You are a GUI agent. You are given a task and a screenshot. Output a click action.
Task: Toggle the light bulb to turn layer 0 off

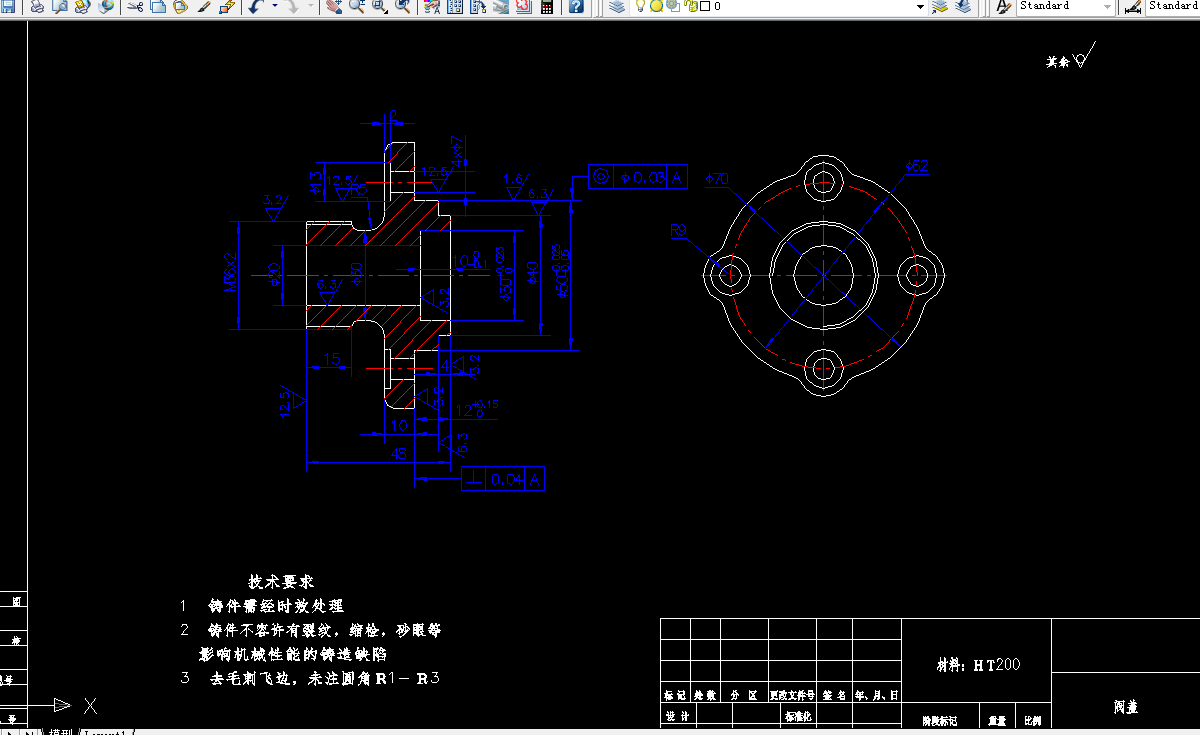640,7
